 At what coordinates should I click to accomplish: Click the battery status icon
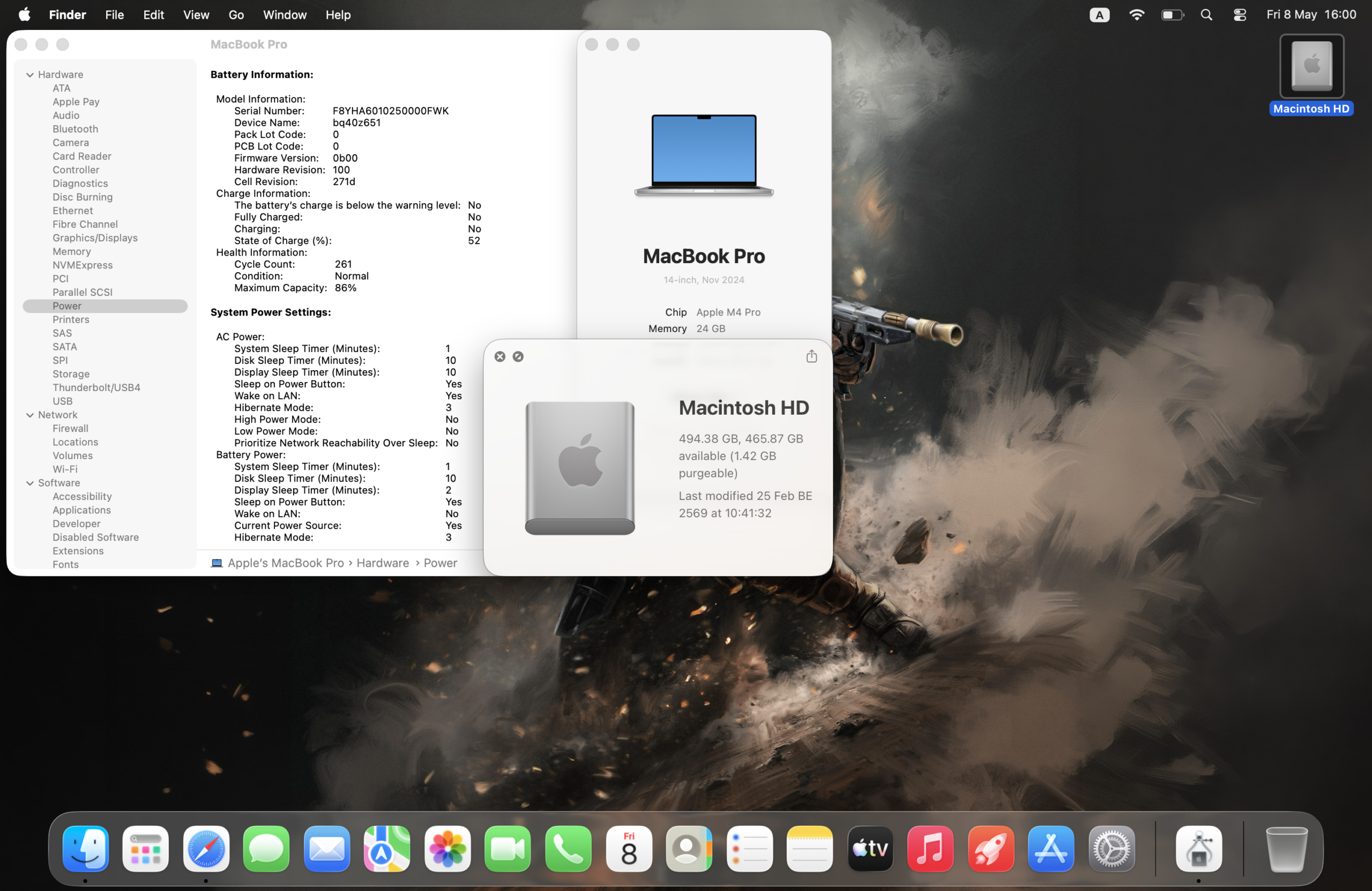[1172, 15]
